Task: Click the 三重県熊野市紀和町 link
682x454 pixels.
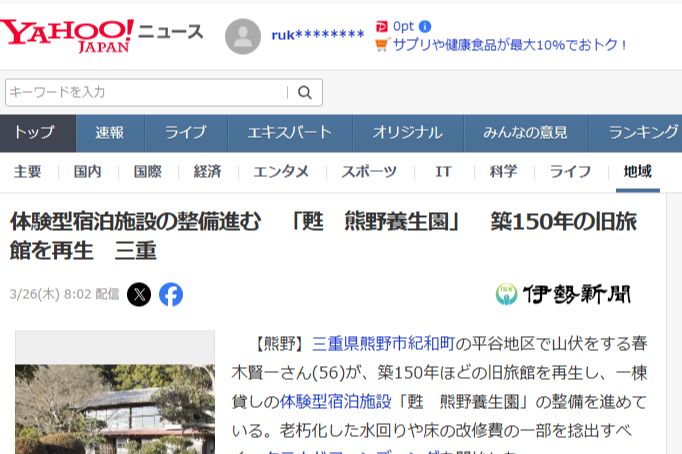Action: point(384,344)
